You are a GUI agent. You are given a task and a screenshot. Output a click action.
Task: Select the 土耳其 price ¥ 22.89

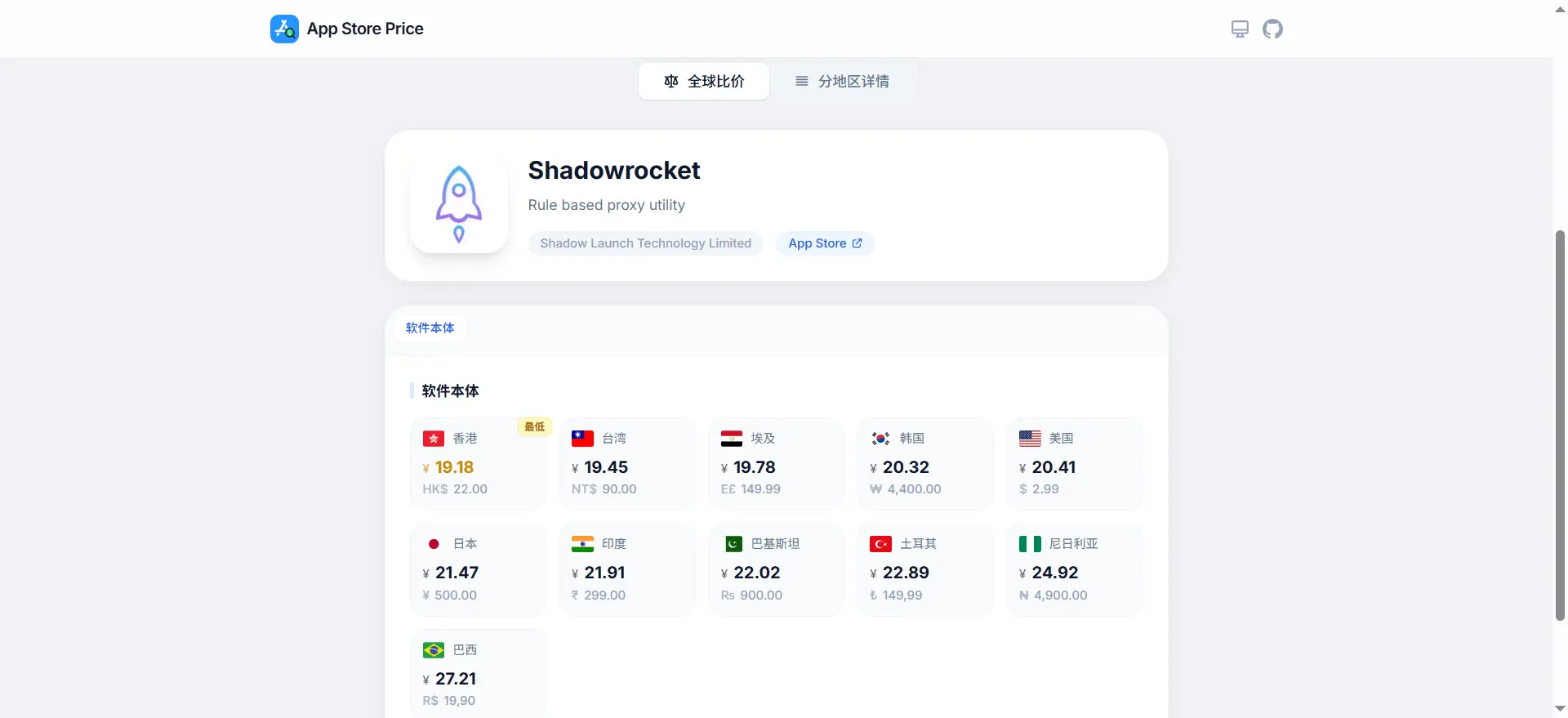click(899, 573)
